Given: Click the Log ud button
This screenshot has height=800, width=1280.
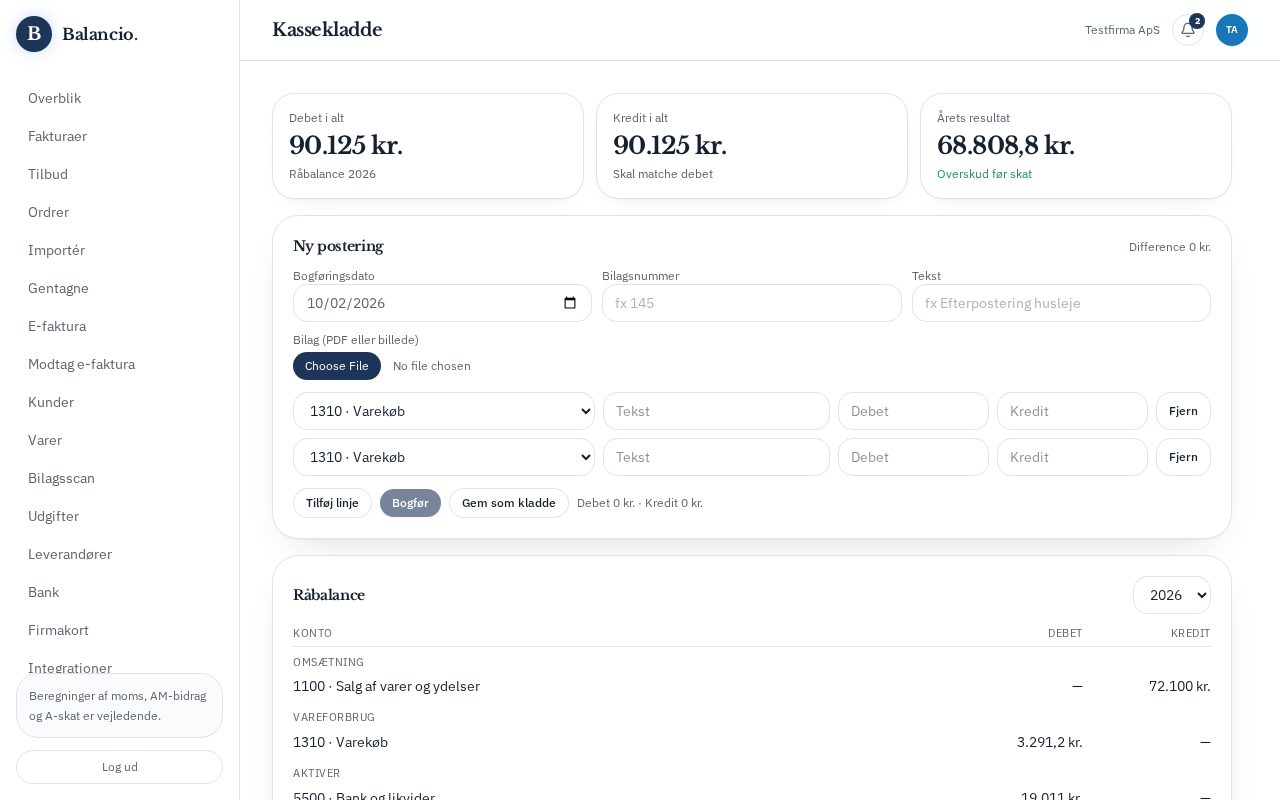Looking at the screenshot, I should (x=120, y=767).
